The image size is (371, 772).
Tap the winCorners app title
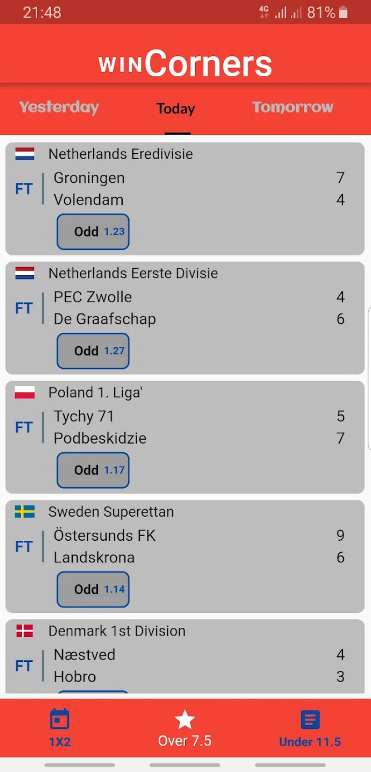(x=185, y=64)
